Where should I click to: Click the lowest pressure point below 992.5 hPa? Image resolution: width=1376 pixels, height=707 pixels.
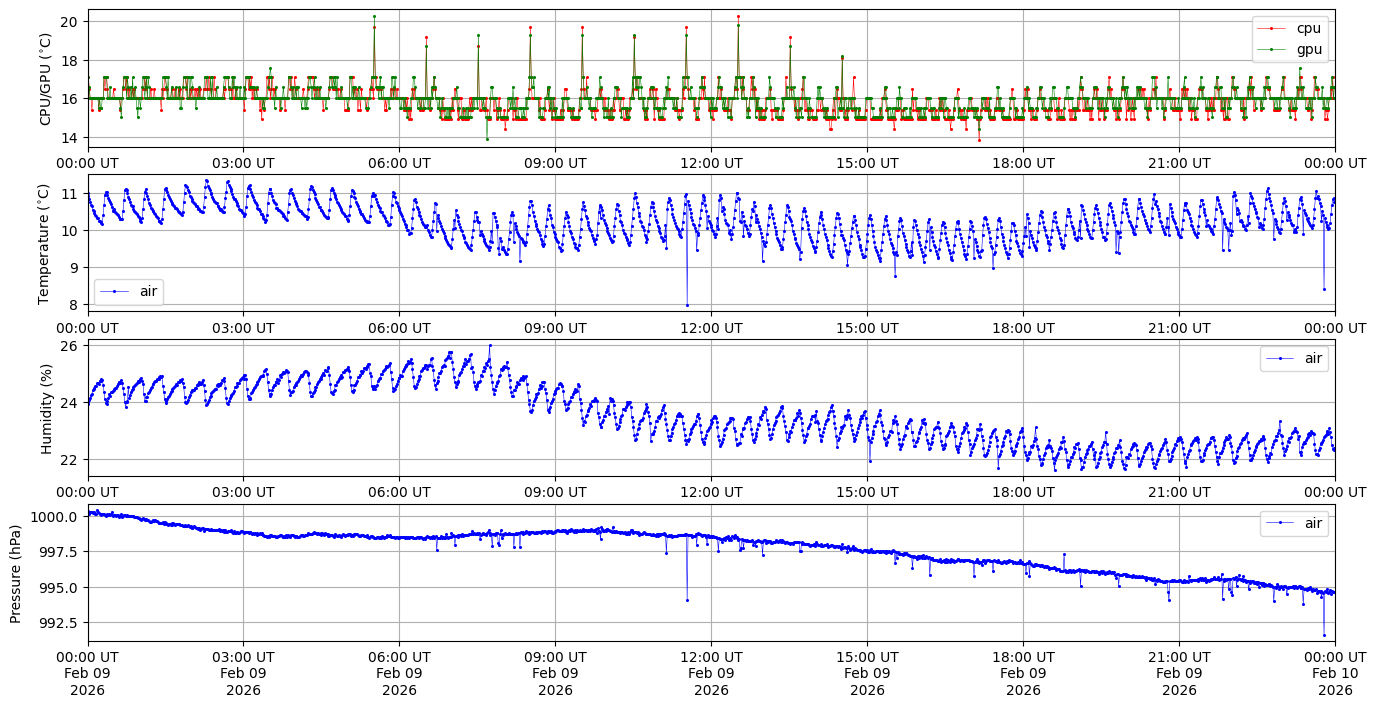click(x=1324, y=635)
